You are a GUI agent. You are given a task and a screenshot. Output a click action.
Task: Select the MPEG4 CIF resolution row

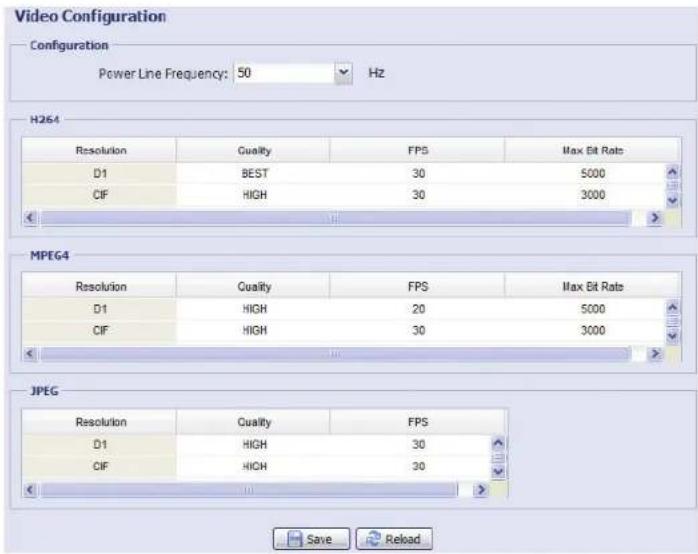point(99,331)
